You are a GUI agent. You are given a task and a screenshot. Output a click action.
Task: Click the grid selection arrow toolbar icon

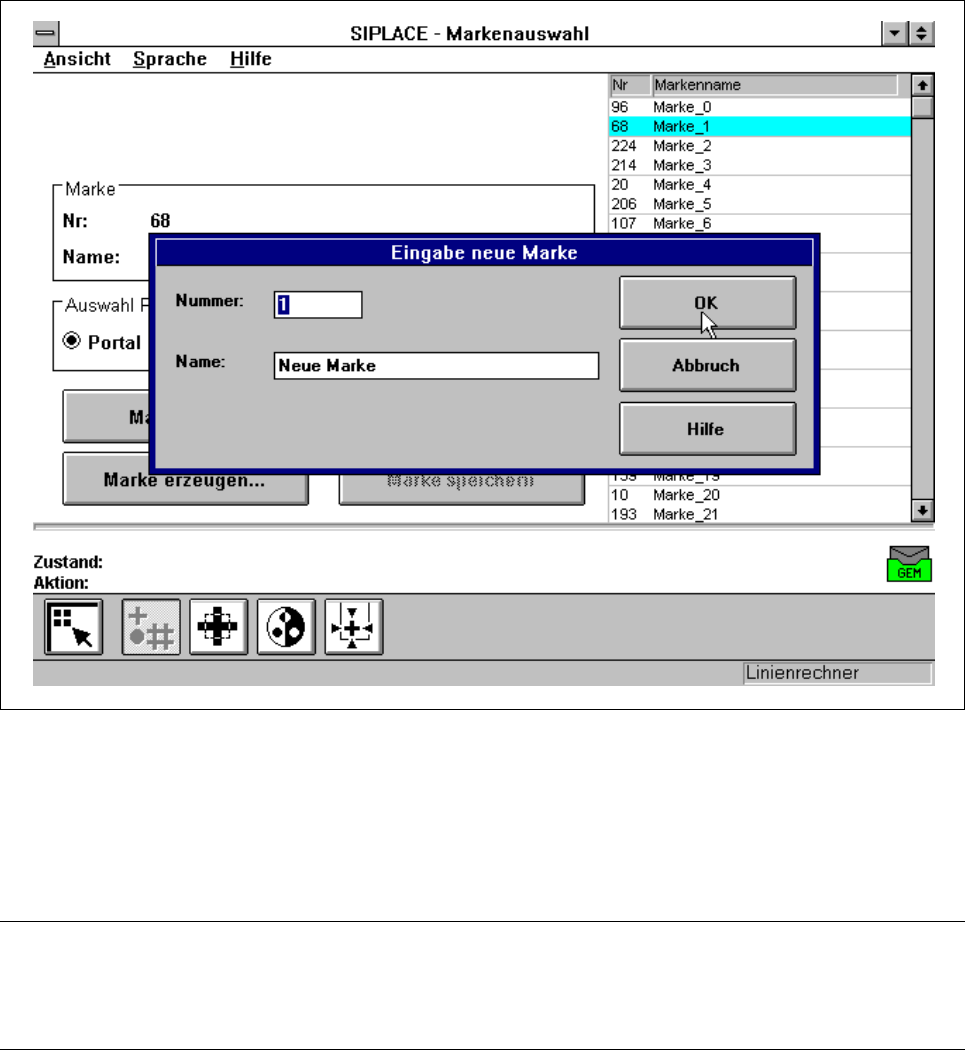[x=74, y=627]
